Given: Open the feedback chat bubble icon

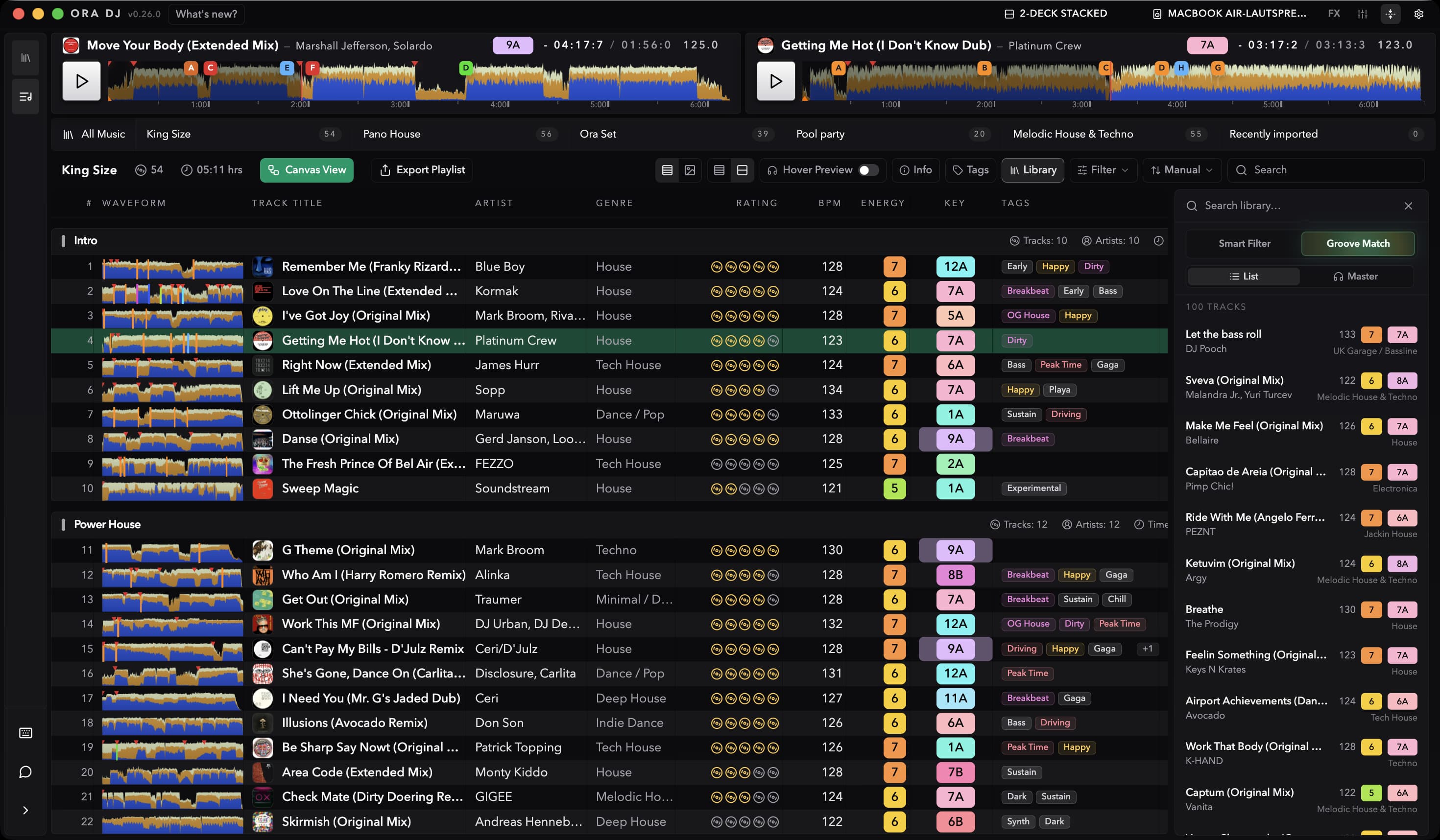Looking at the screenshot, I should [25, 772].
